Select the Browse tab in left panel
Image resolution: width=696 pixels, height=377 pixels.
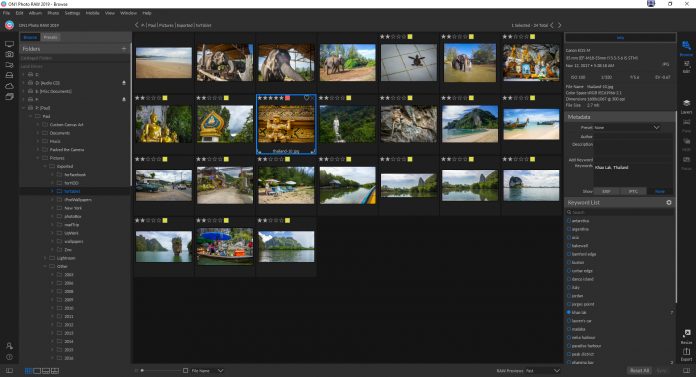click(x=30, y=37)
